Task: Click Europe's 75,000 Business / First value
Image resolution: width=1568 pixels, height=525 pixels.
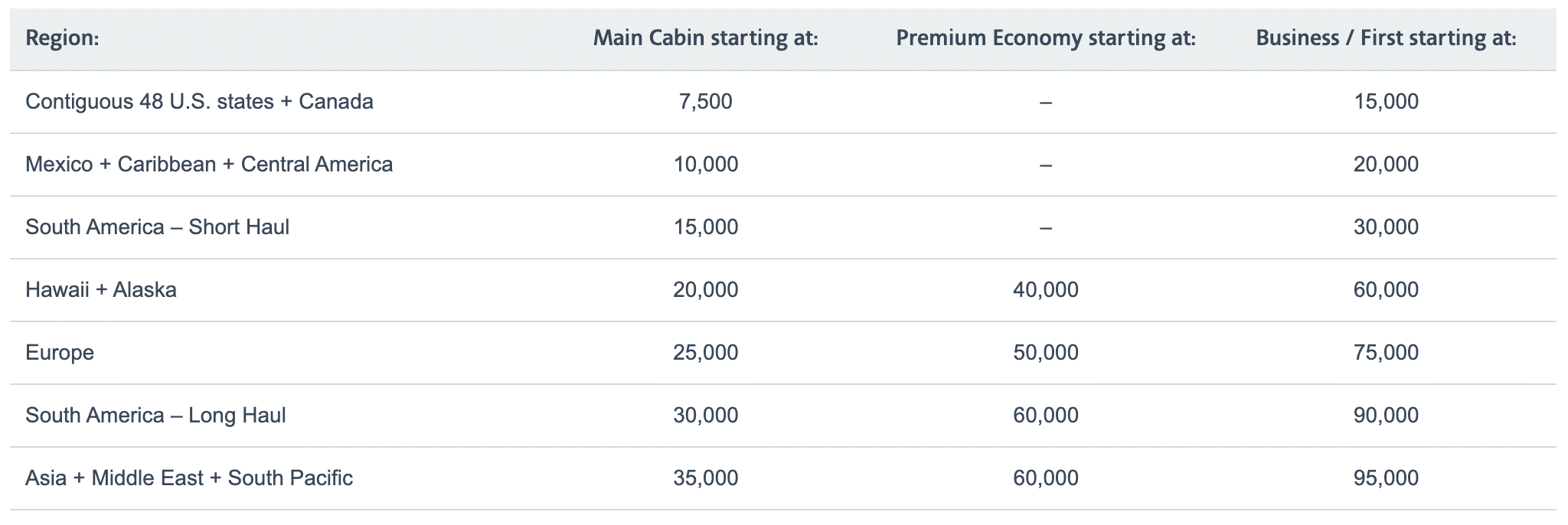Action: pyautogui.click(x=1386, y=353)
